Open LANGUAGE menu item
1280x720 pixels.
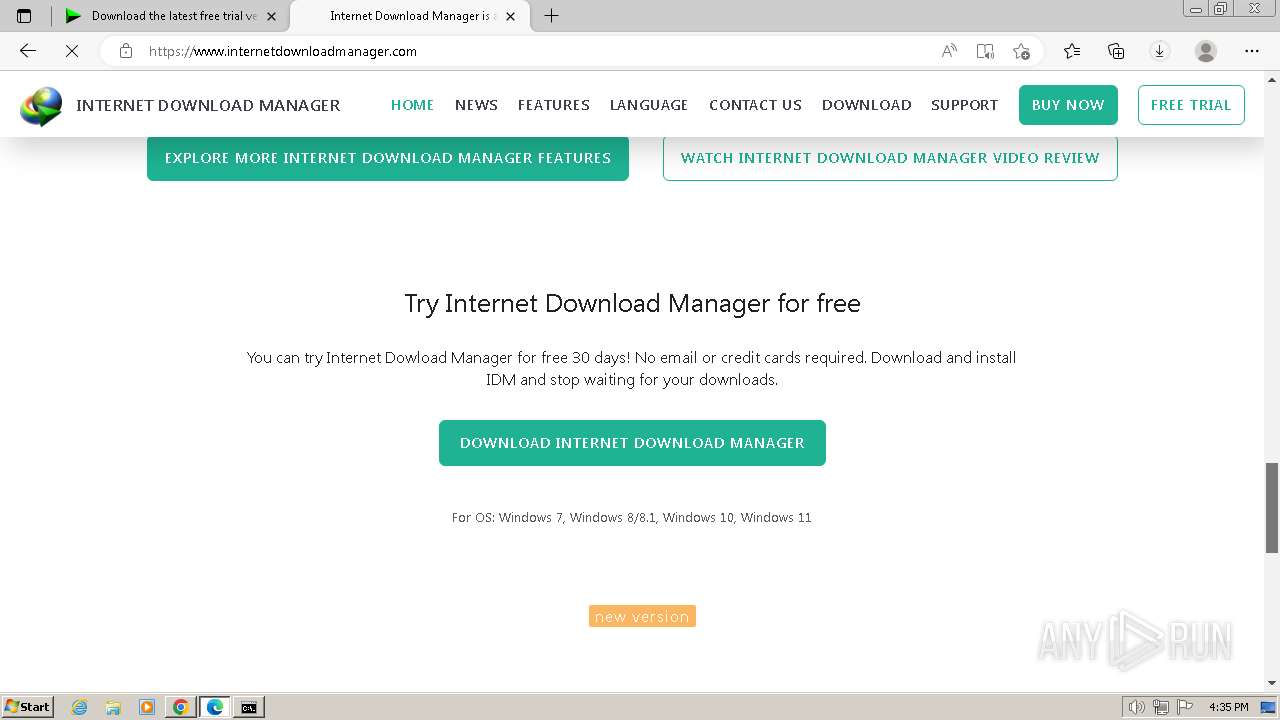click(649, 105)
